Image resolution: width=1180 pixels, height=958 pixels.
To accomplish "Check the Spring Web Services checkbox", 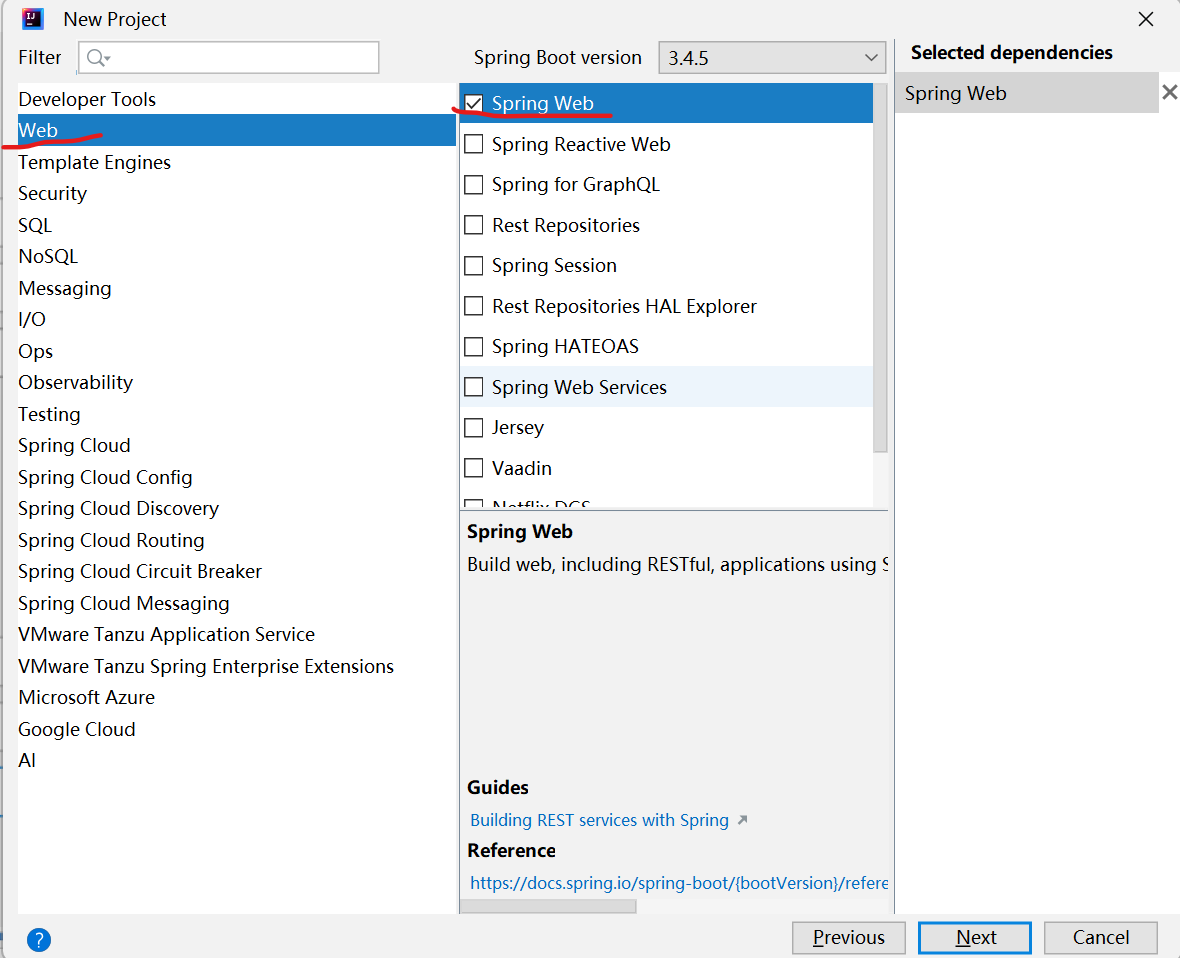I will pos(473,387).
